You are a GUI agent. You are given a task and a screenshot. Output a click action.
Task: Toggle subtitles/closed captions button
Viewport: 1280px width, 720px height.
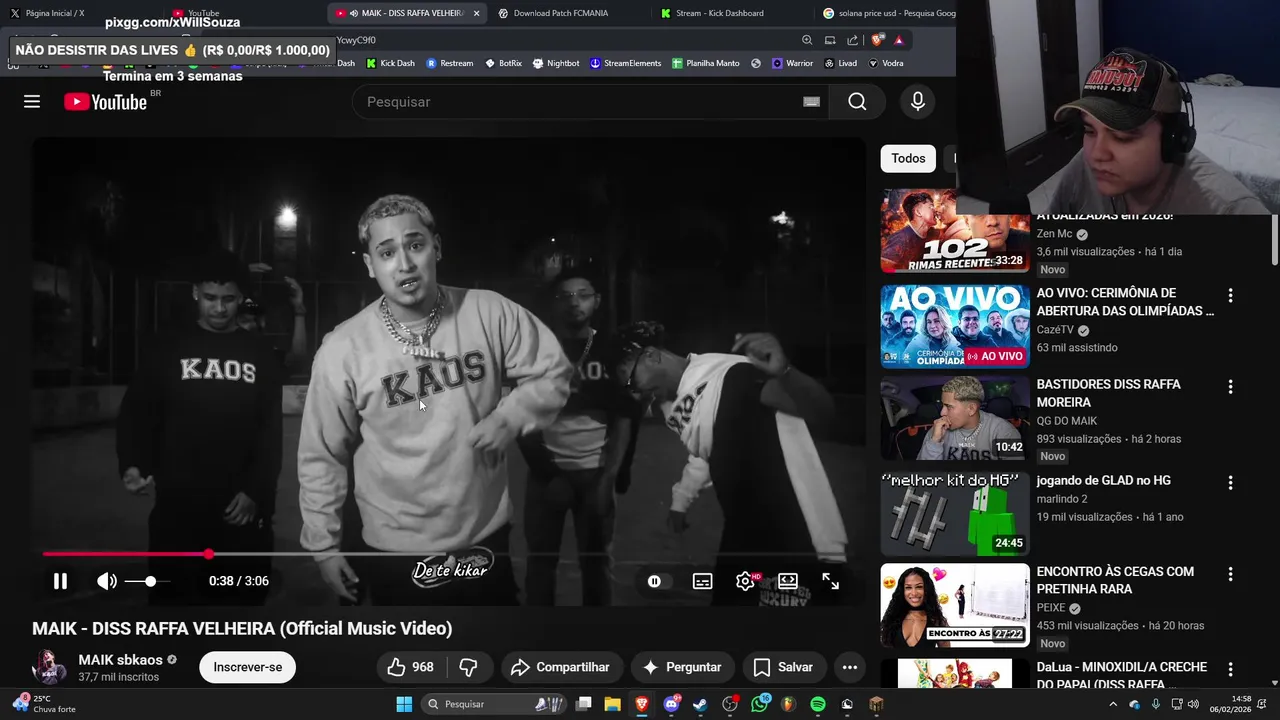[703, 581]
